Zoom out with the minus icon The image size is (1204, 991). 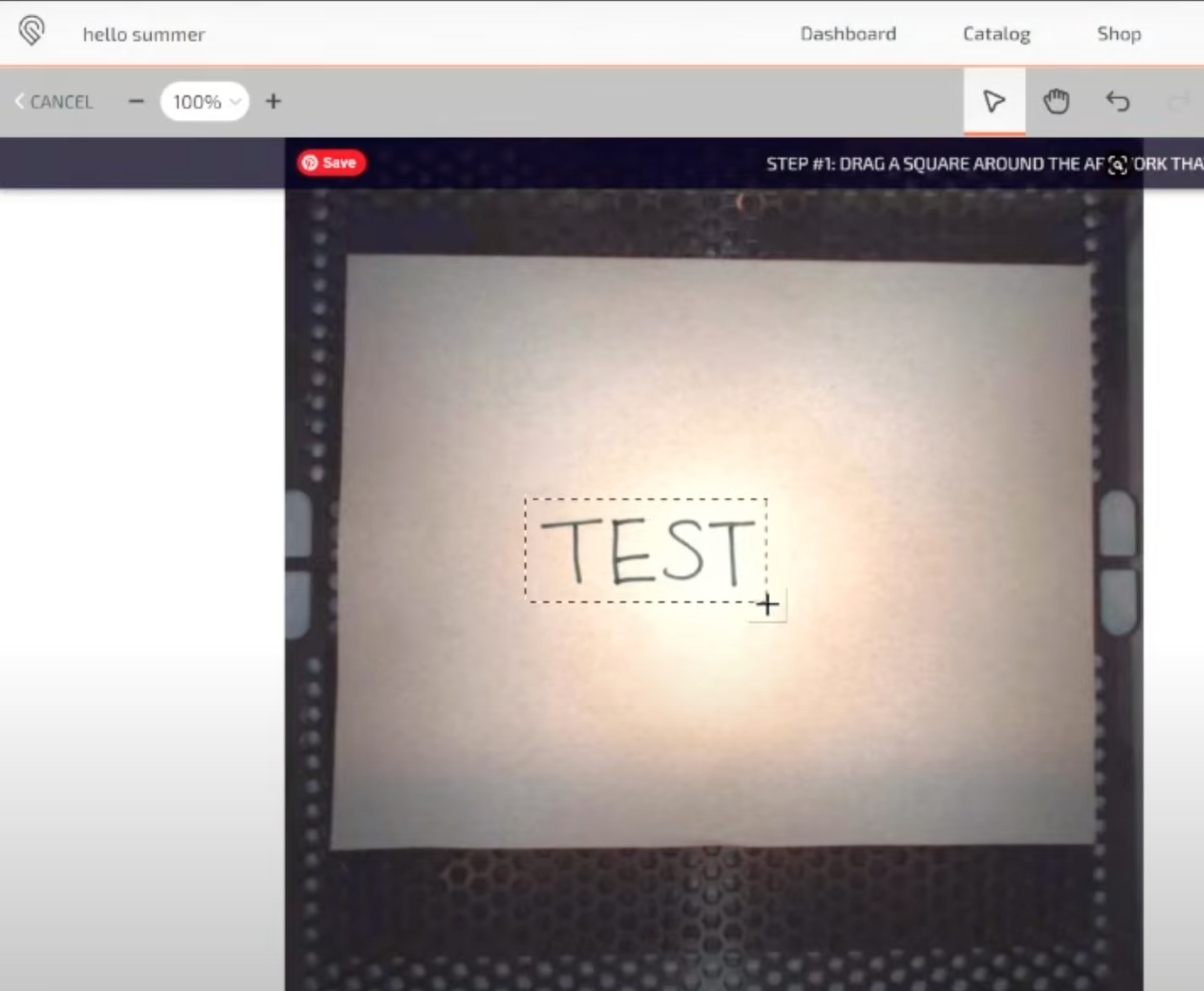point(136,101)
